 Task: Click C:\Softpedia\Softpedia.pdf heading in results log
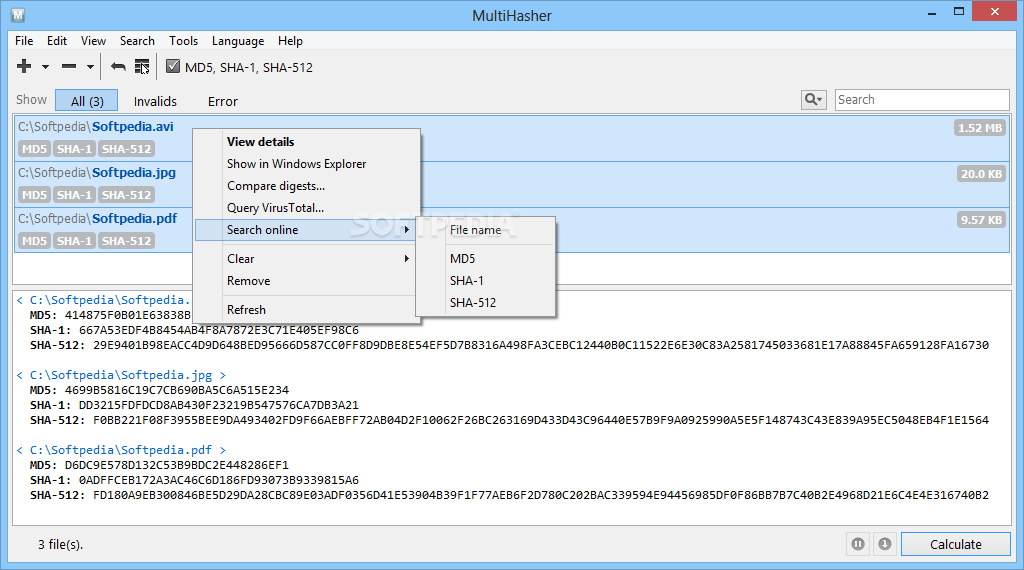tap(121, 450)
